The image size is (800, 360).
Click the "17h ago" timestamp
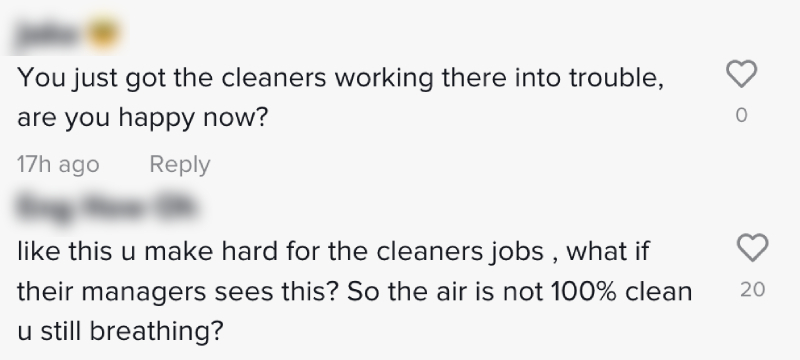pyautogui.click(x=58, y=165)
